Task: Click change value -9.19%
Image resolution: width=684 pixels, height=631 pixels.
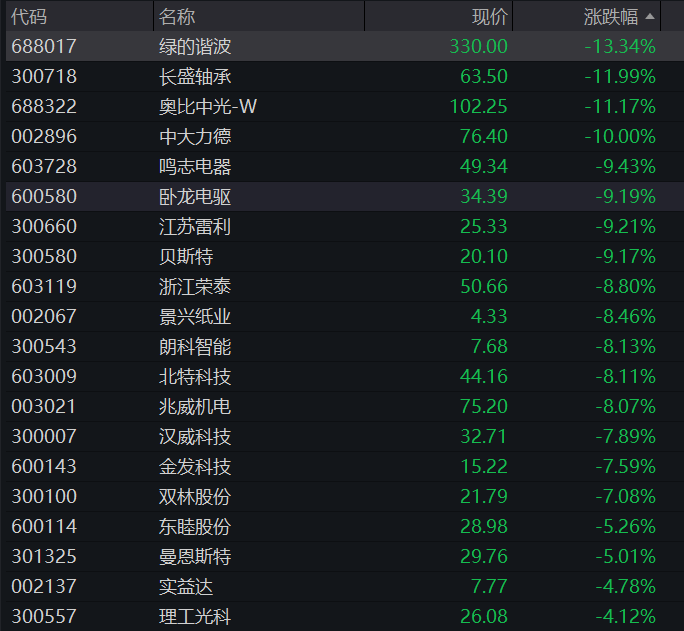Action: pyautogui.click(x=626, y=197)
